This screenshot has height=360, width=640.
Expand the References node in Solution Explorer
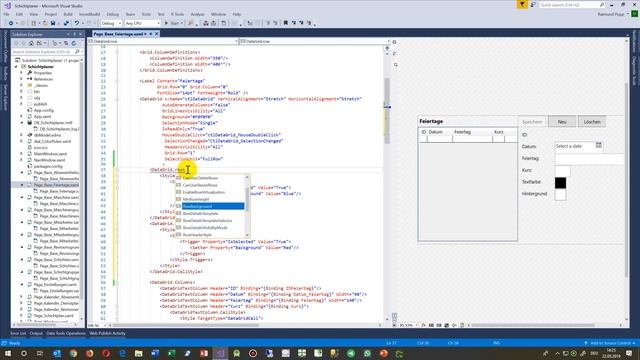click(22, 79)
